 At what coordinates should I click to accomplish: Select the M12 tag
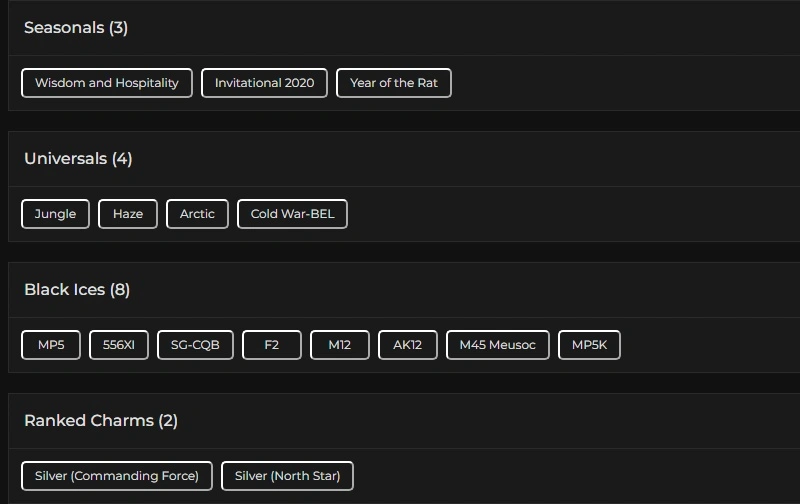click(x=340, y=345)
